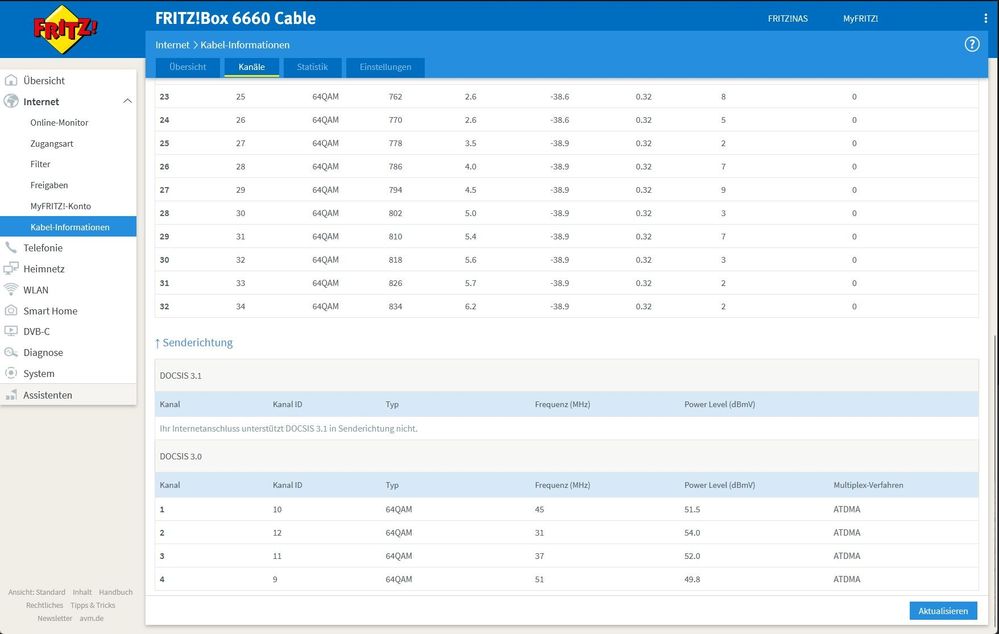Open the Diagnose menu item
Screen dimensions: 999x634
[43, 352]
